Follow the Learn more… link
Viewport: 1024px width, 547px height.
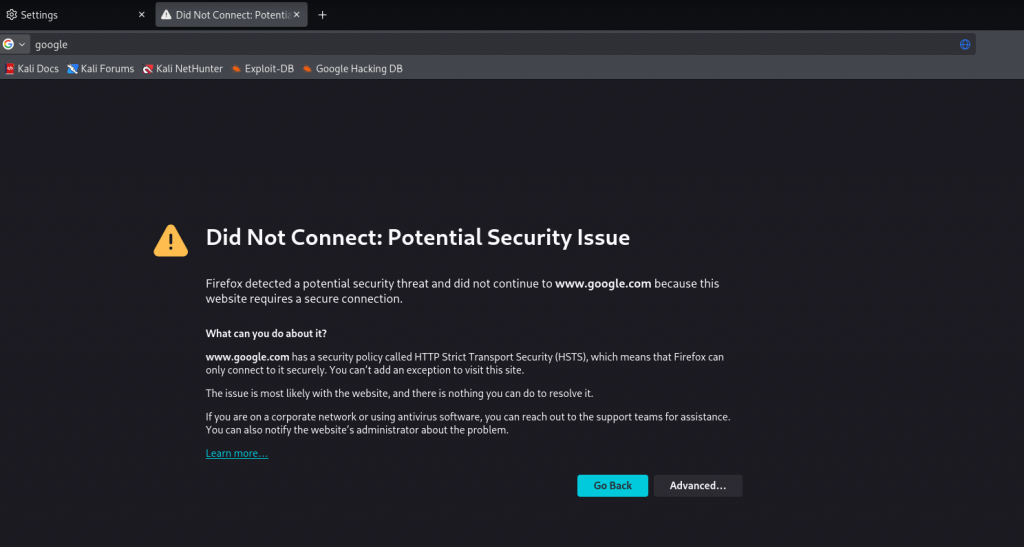coord(237,454)
